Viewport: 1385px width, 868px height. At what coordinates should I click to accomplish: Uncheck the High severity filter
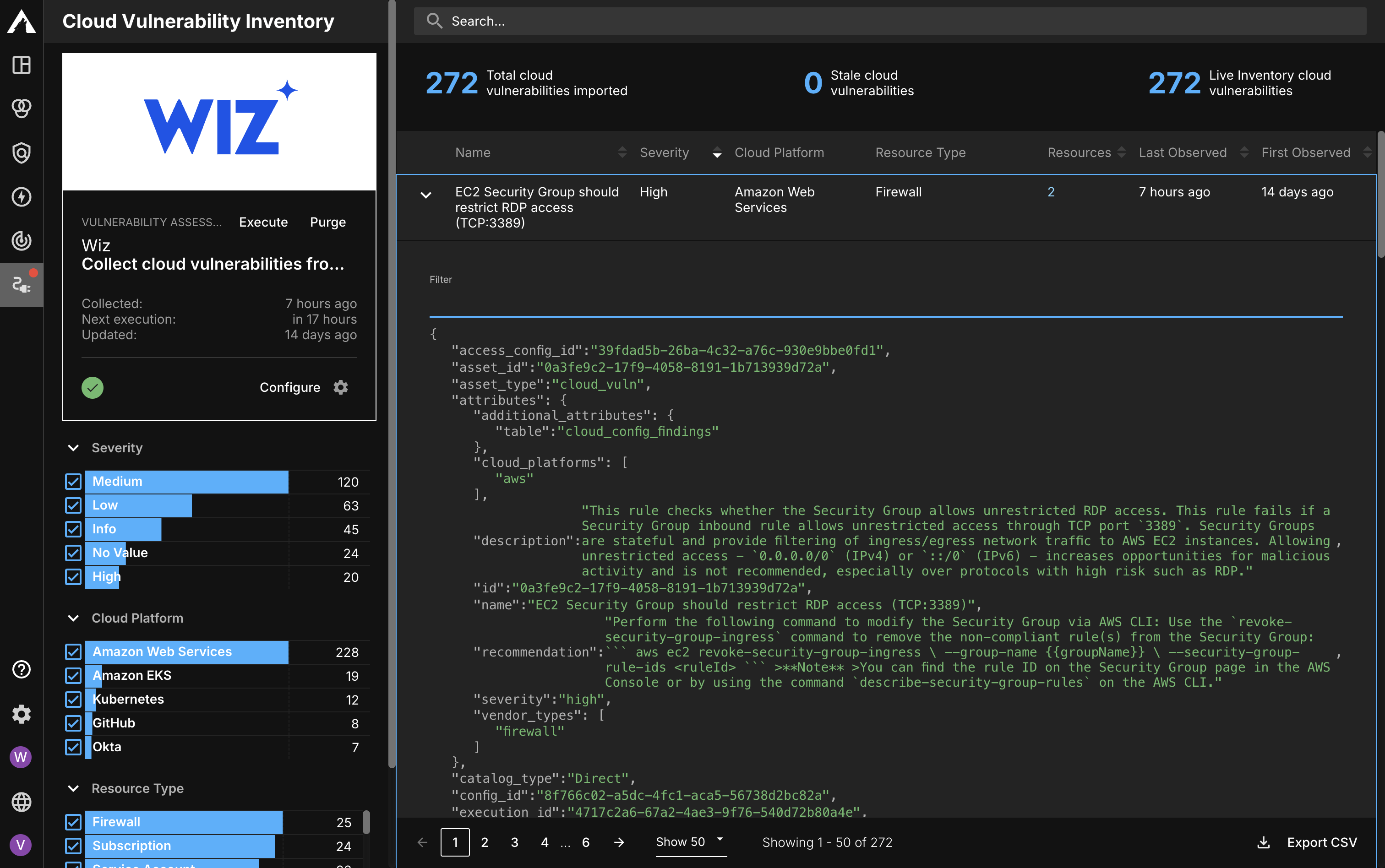73,576
